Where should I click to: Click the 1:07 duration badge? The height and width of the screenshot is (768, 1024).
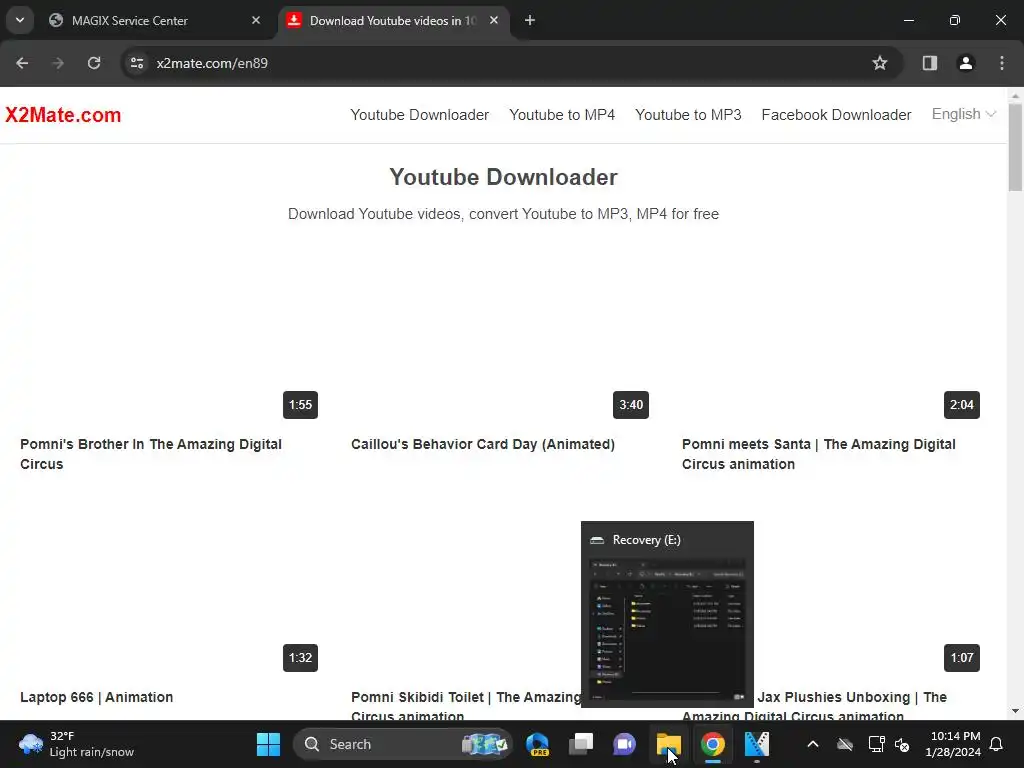click(962, 658)
